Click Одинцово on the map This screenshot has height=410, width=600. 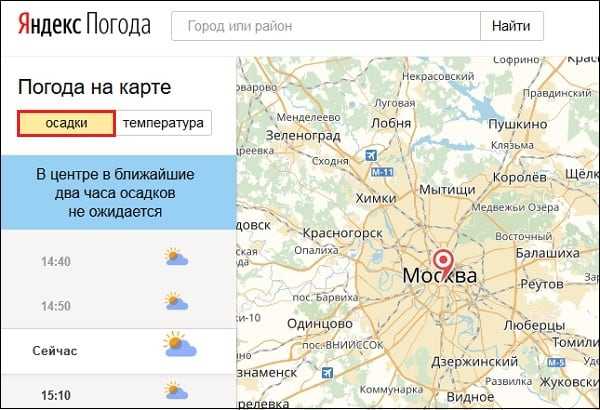(x=320, y=324)
